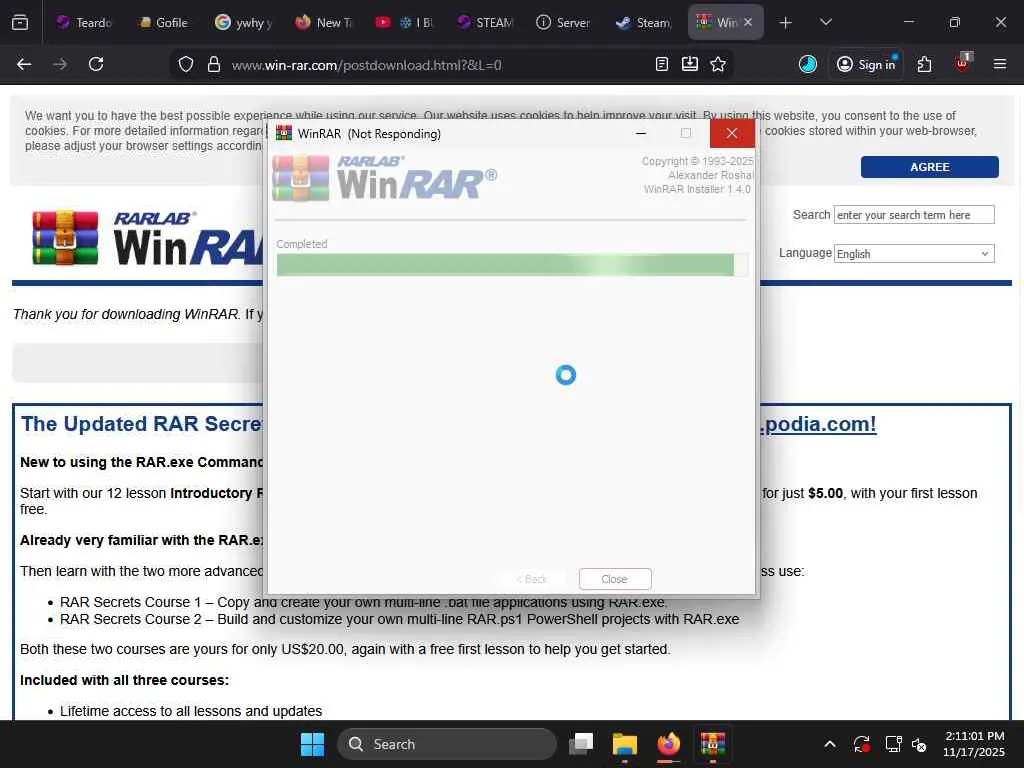1024x768 pixels.
Task: Go back to the previous page
Action: 24,64
